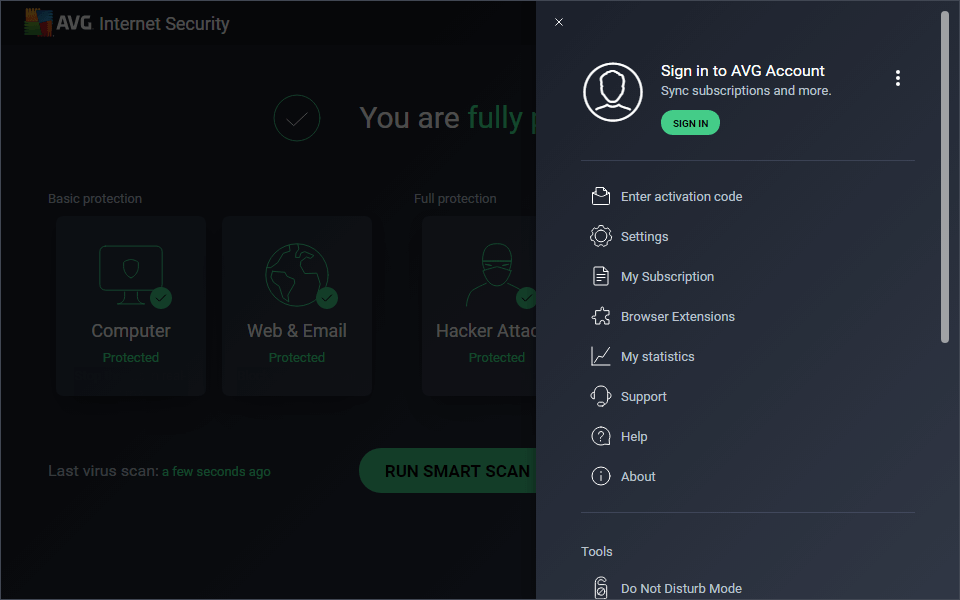960x600 pixels.
Task: Click the Help question mark icon
Action: (x=600, y=436)
